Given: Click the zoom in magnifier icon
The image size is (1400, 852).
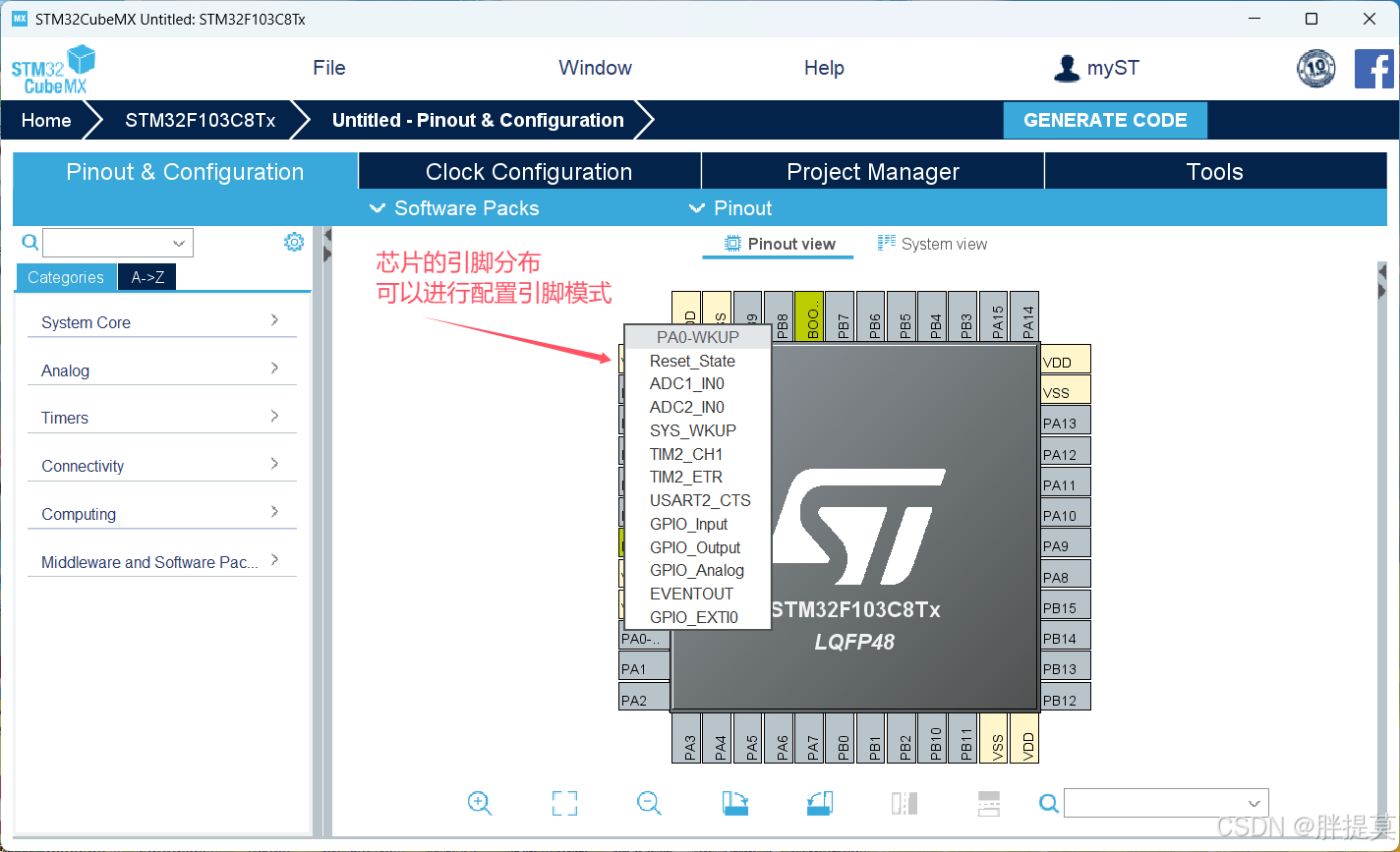Looking at the screenshot, I should coord(480,803).
